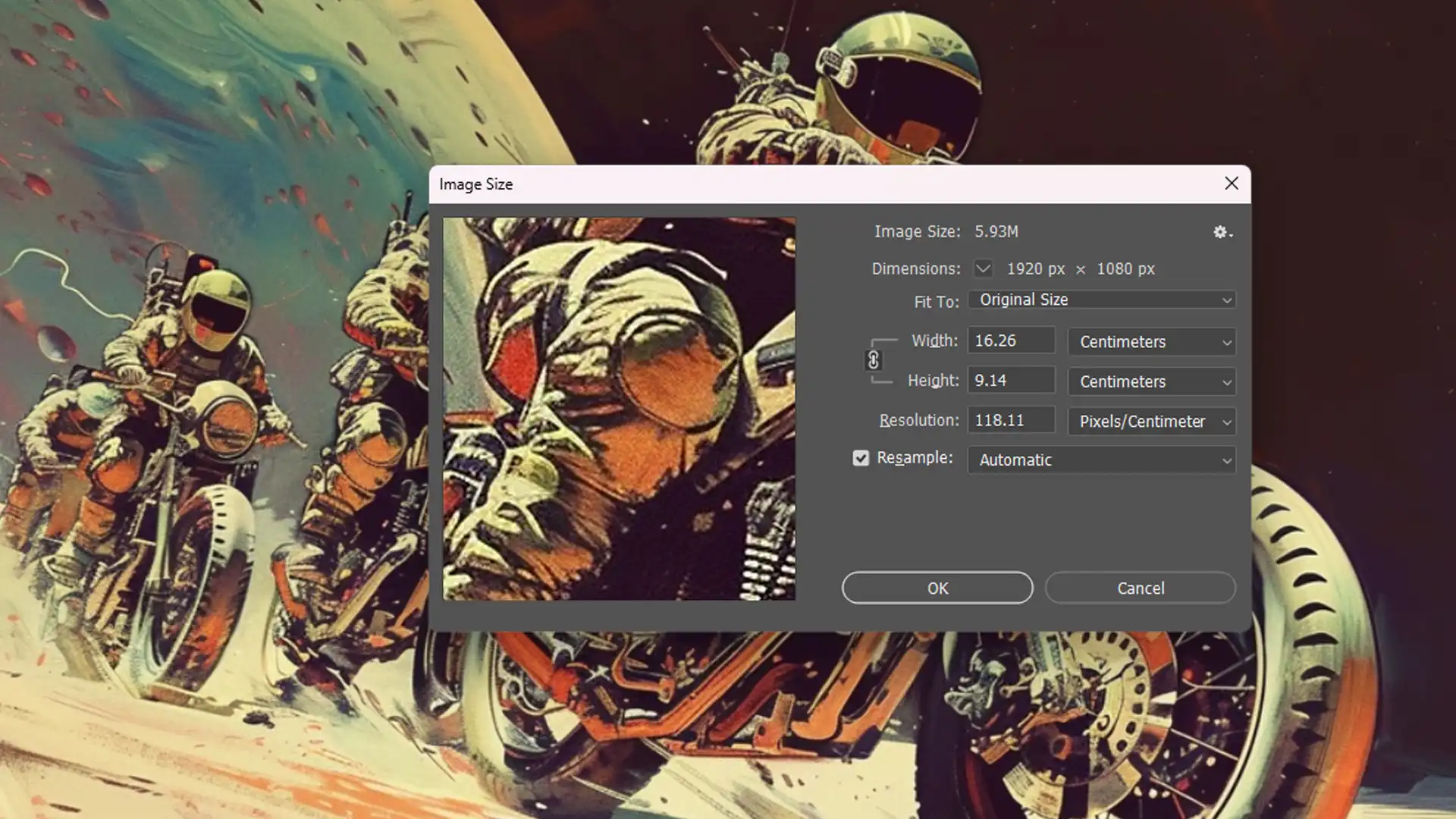
Task: Open the Height units Centimeters dropdown
Action: (x=1152, y=381)
